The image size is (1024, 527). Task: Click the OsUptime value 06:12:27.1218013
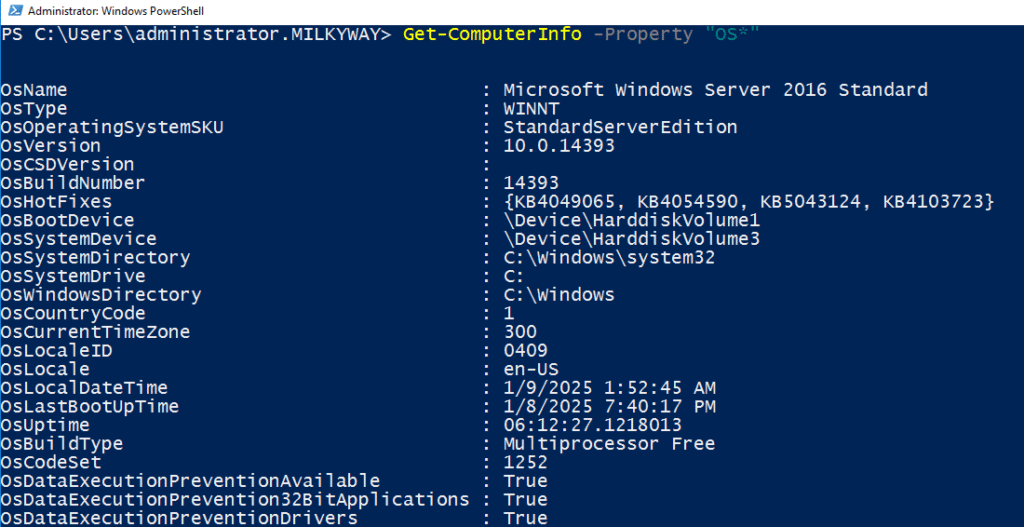coord(592,425)
